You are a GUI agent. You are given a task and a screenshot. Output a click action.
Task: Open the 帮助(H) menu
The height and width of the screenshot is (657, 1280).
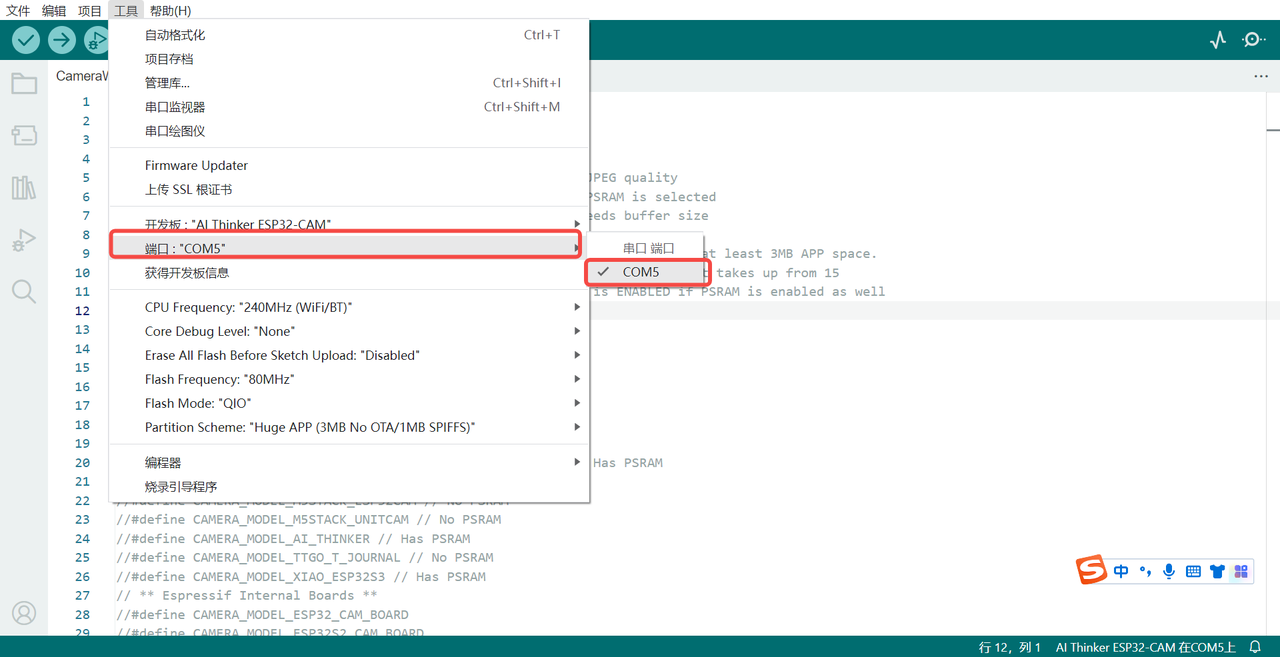(170, 11)
